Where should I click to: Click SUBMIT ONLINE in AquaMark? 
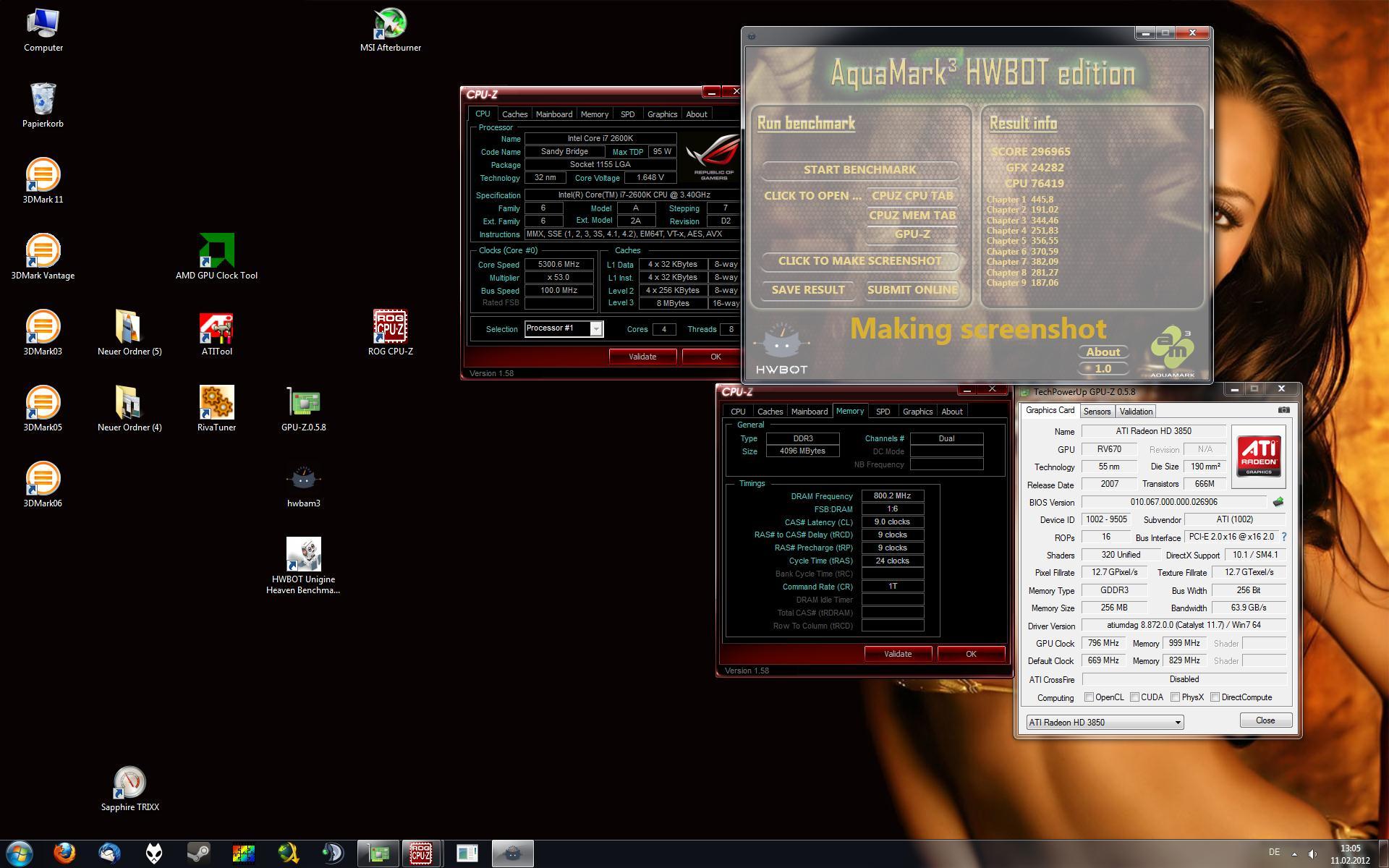pos(912,289)
